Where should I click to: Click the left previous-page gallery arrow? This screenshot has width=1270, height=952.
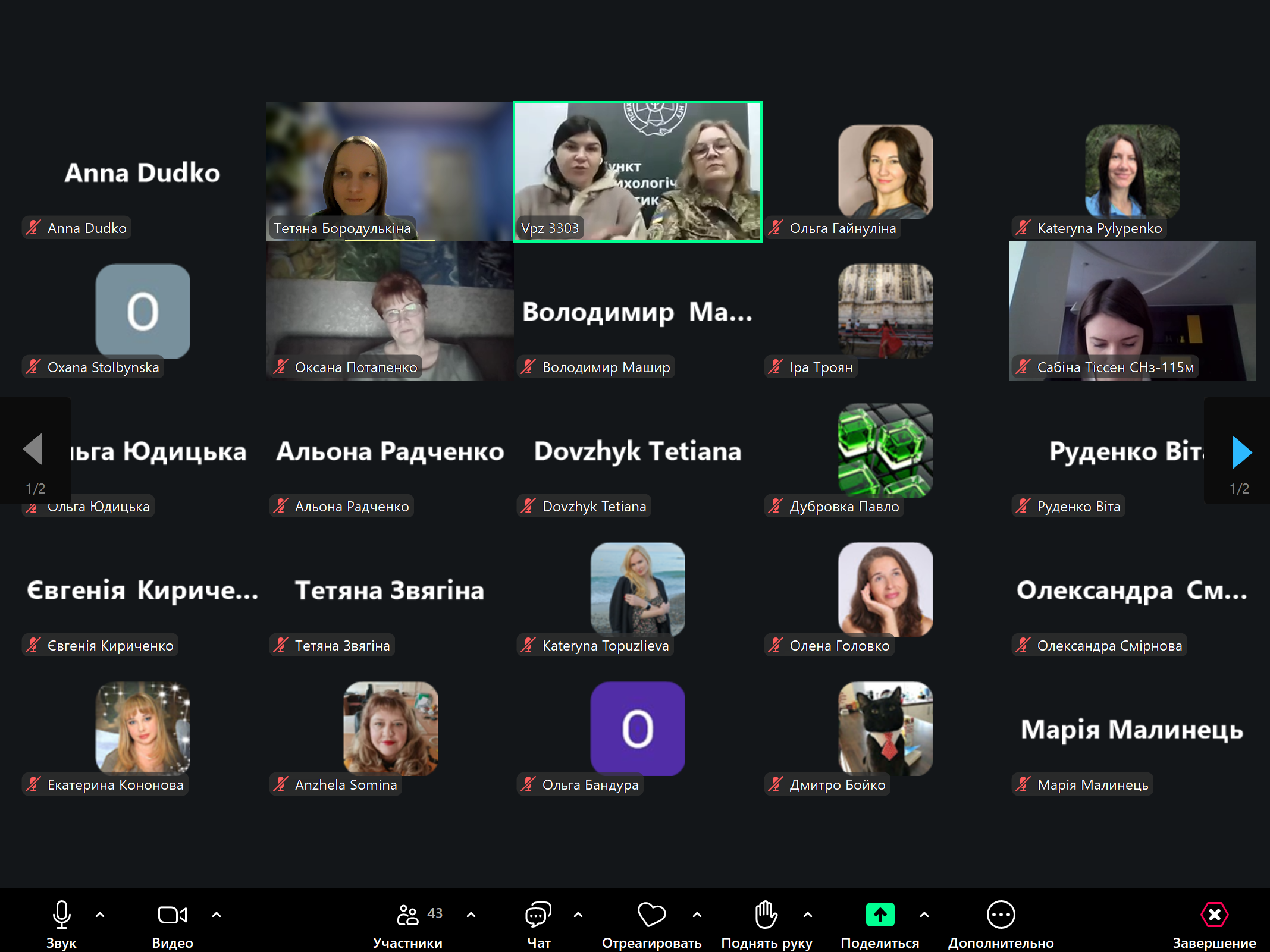coord(33,449)
